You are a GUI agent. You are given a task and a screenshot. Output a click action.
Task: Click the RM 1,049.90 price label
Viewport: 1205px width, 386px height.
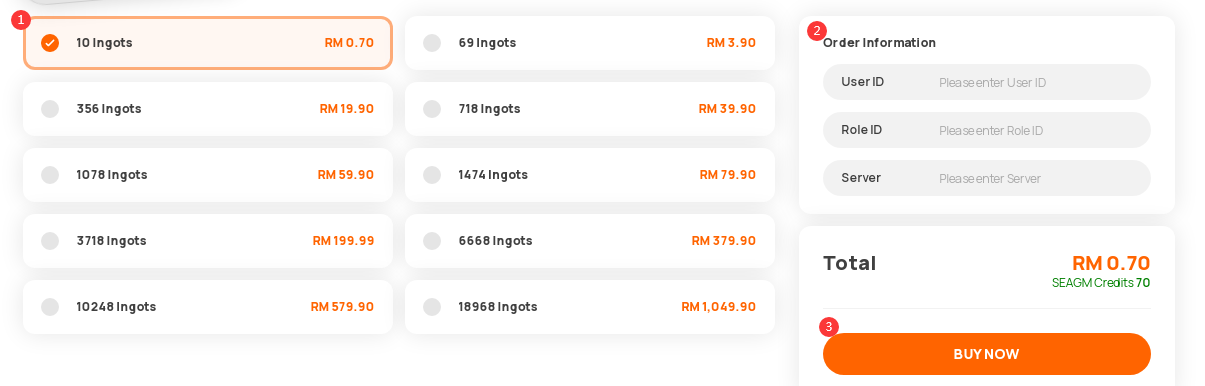point(719,307)
